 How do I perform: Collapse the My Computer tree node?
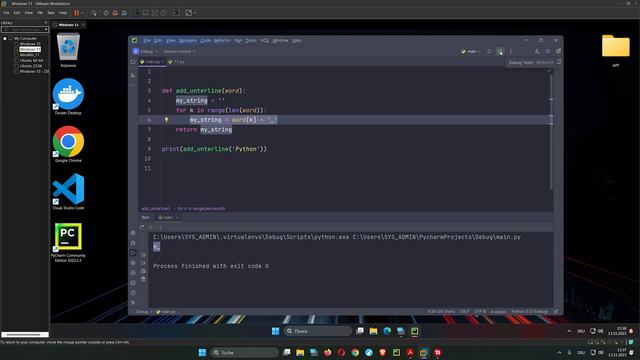5,38
